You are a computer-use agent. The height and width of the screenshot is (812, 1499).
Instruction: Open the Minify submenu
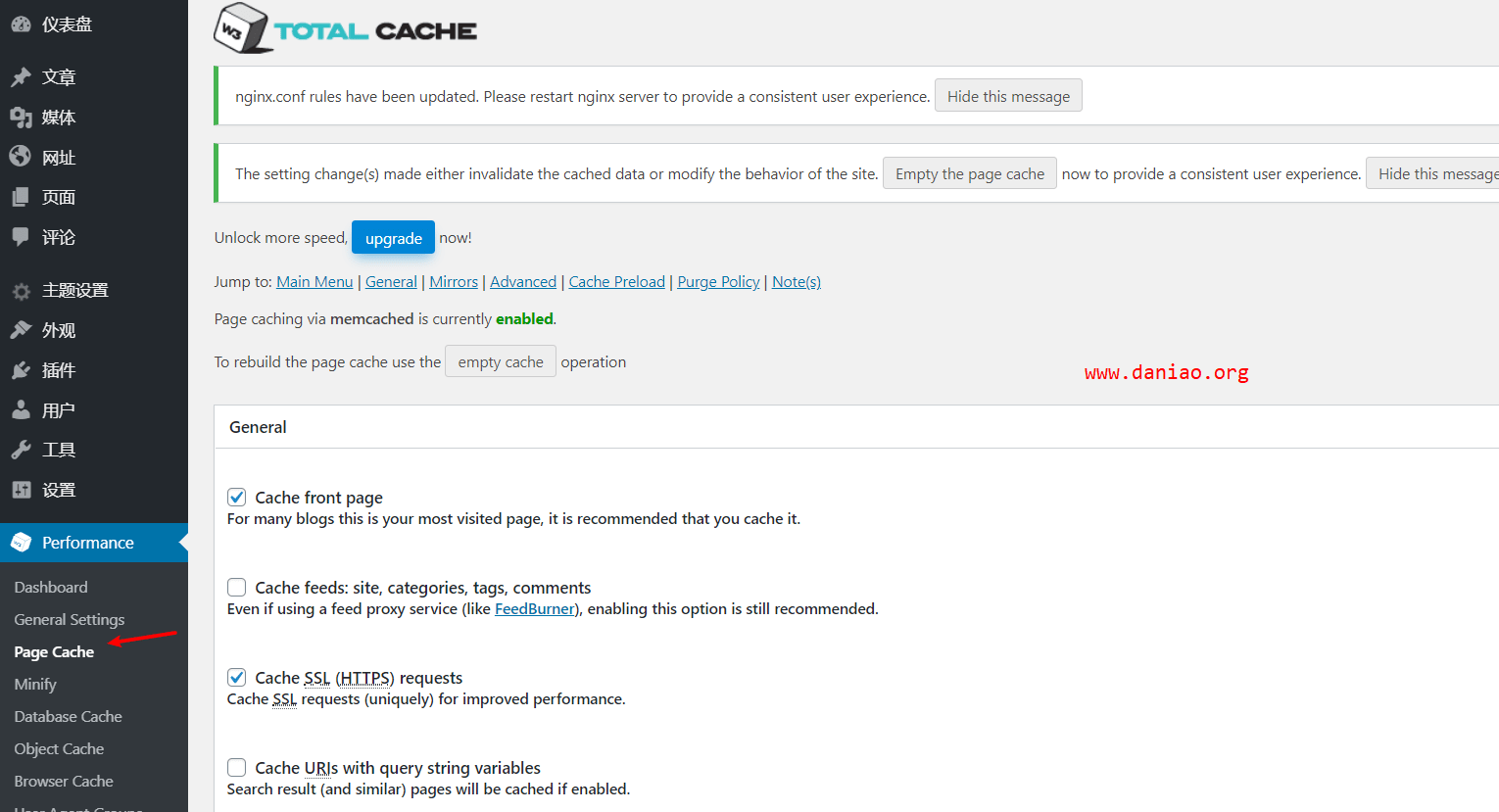coord(35,684)
